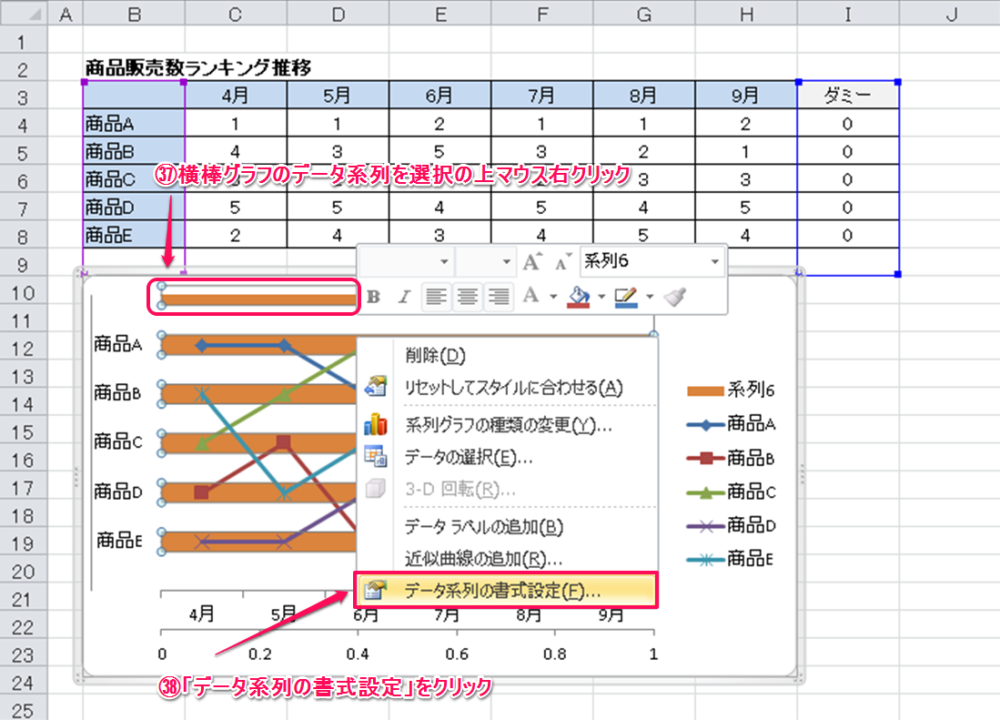Open the font size dropdown
1000x720 pixels.
pyautogui.click(x=505, y=262)
